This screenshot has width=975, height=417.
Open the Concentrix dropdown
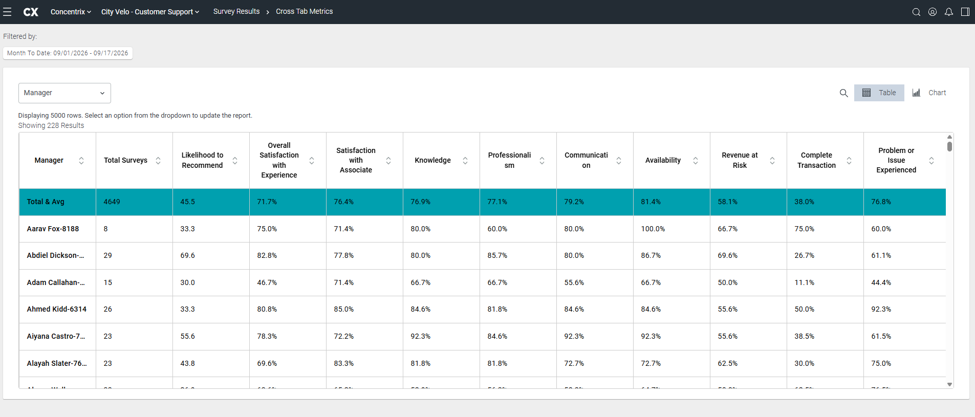pos(71,12)
